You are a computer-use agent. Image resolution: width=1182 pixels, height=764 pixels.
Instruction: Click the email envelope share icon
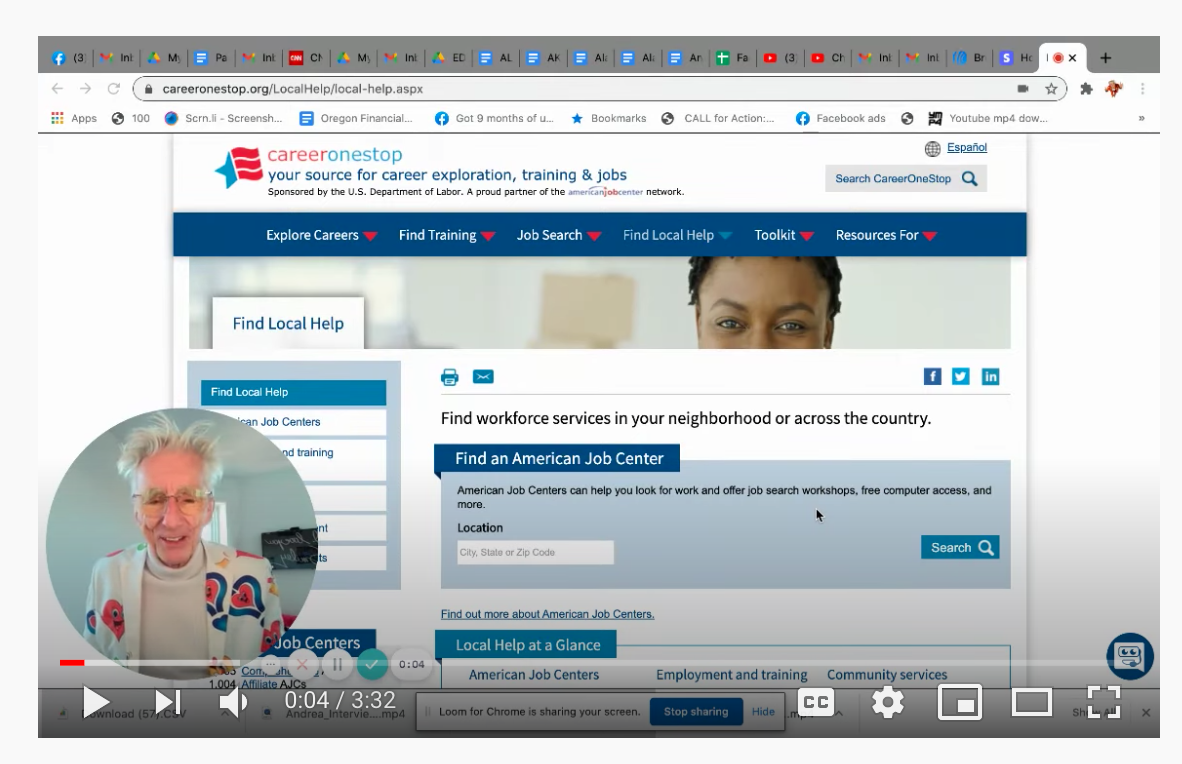point(483,377)
